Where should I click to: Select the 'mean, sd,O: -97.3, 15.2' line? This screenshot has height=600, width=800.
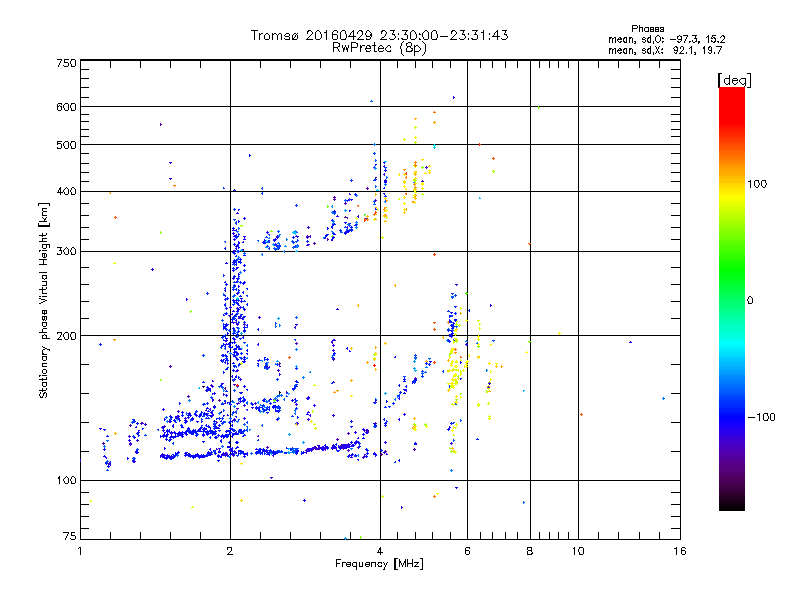[x=666, y=39]
